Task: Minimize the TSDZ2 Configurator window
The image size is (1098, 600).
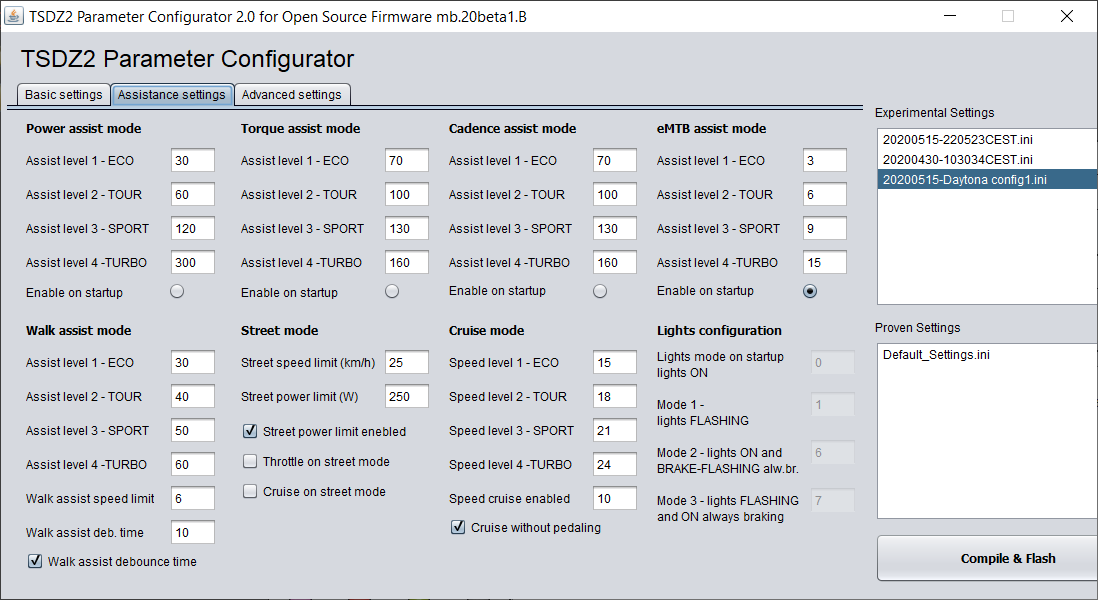Action: 950,16
